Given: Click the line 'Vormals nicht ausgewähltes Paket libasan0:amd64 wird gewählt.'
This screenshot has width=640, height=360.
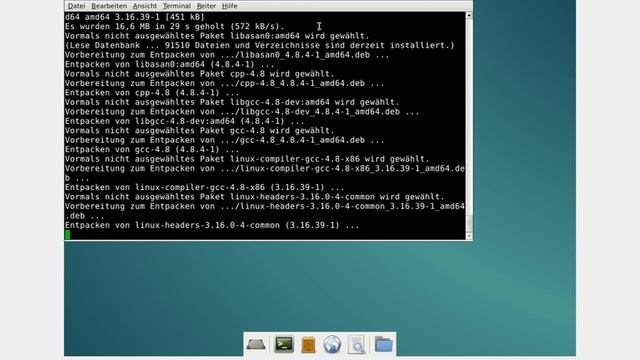Looking at the screenshot, I should (x=217, y=36).
